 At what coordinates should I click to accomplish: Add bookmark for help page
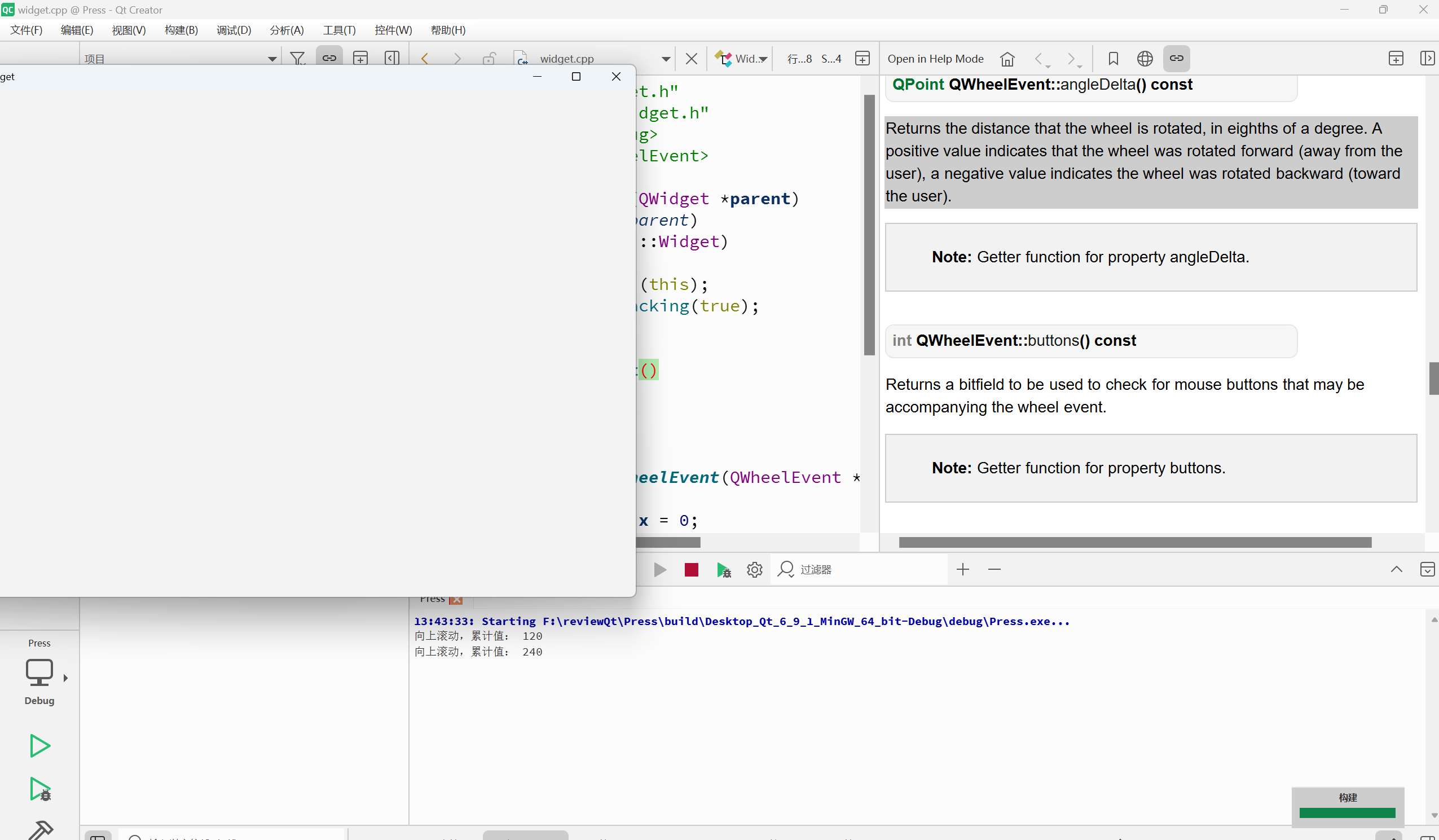tap(1113, 59)
